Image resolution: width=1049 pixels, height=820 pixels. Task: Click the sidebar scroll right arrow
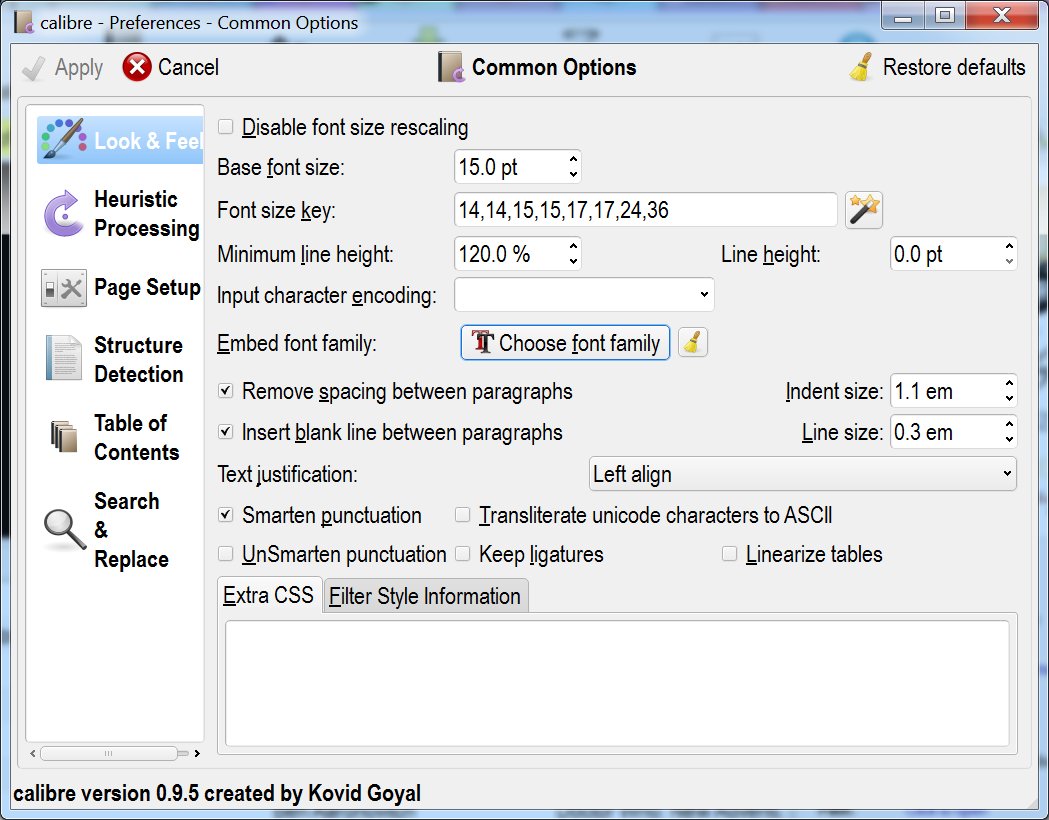197,753
